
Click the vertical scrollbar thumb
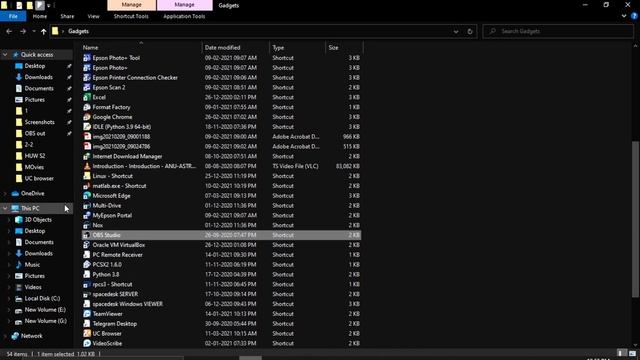click(x=635, y=219)
